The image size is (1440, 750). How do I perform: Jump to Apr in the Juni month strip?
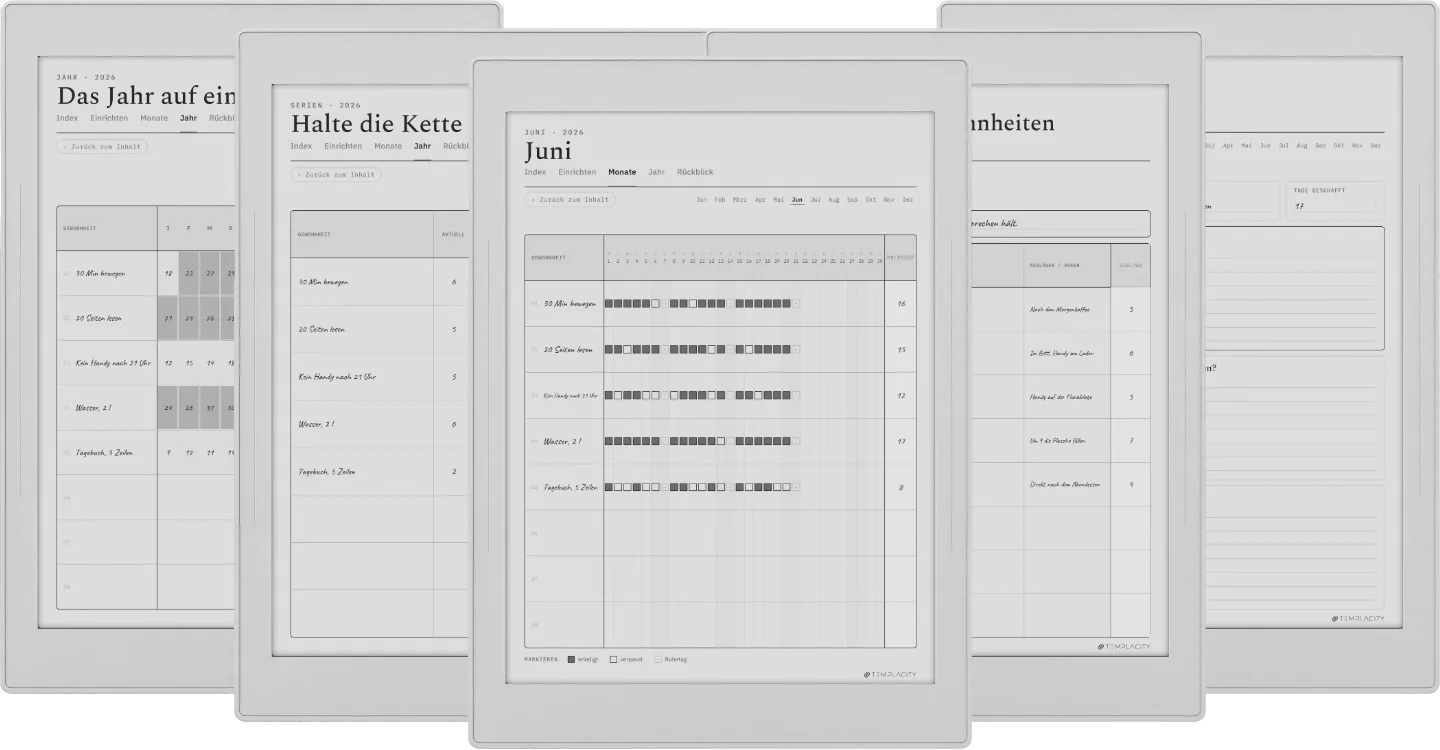pos(760,200)
